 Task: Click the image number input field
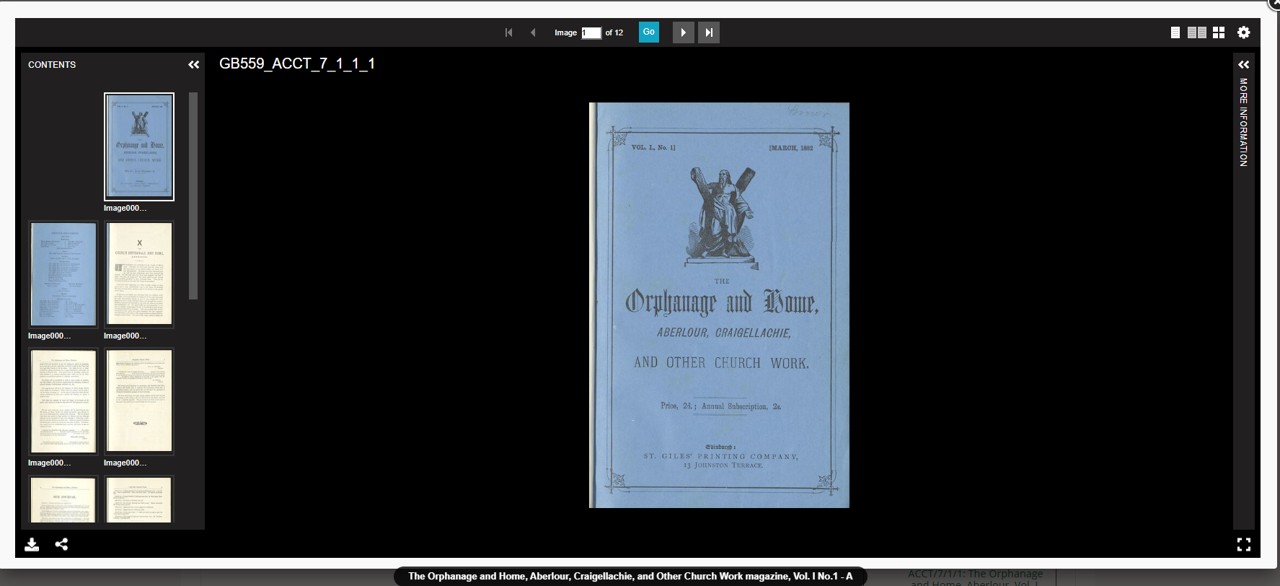591,33
